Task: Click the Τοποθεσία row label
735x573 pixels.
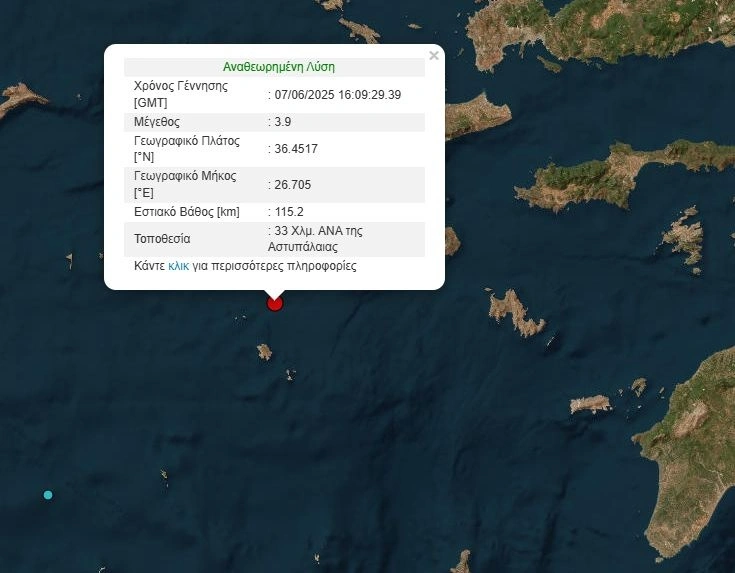Action: pos(162,239)
